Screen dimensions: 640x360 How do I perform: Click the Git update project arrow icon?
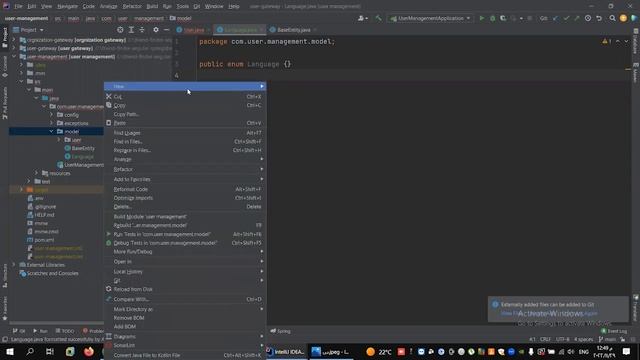click(555, 18)
